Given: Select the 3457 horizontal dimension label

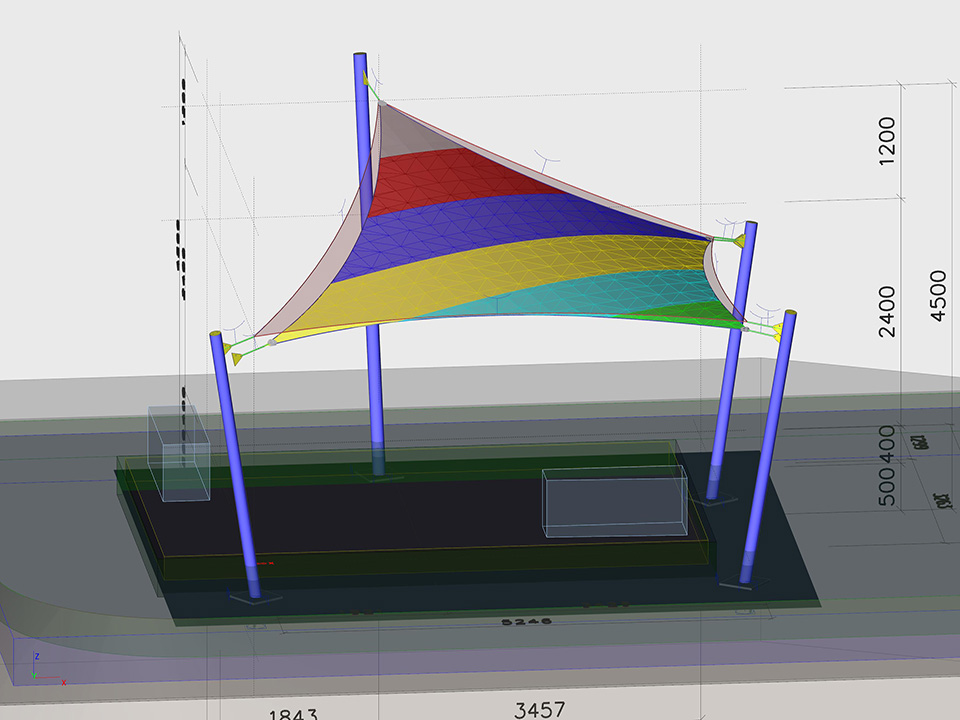Looking at the screenshot, I should coord(540,709).
